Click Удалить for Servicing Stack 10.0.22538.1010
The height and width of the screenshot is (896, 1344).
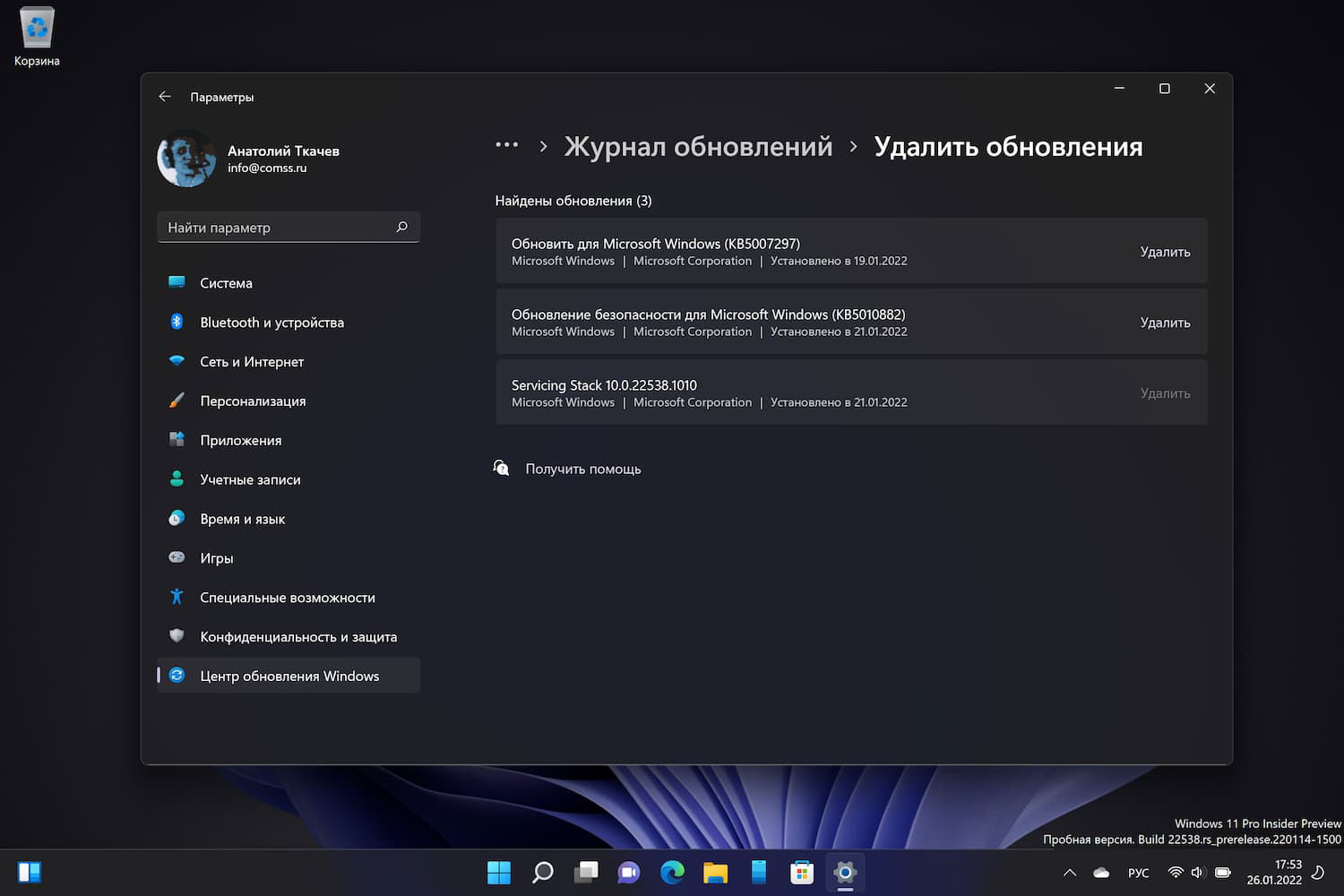coord(1165,393)
